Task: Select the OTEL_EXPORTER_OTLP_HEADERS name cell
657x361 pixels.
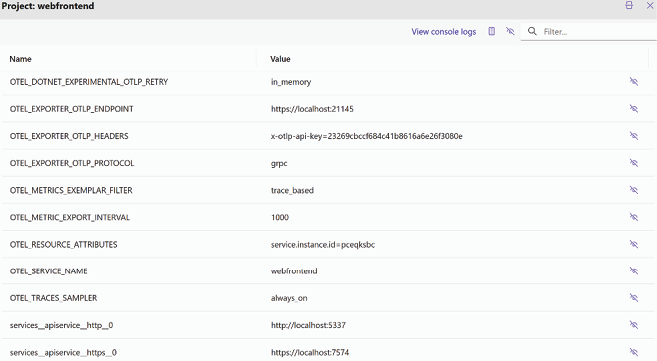Action: pos(69,136)
